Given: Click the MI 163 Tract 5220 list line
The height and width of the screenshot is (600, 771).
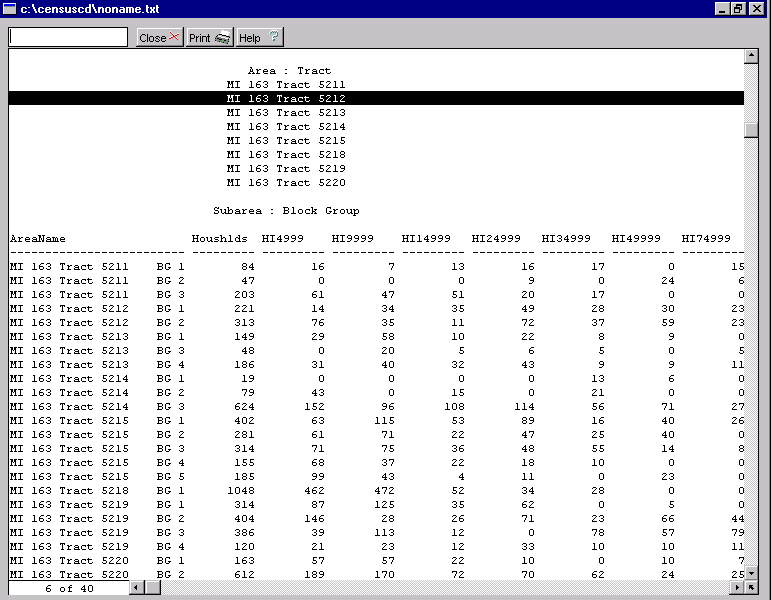Looking at the screenshot, I should [x=285, y=183].
